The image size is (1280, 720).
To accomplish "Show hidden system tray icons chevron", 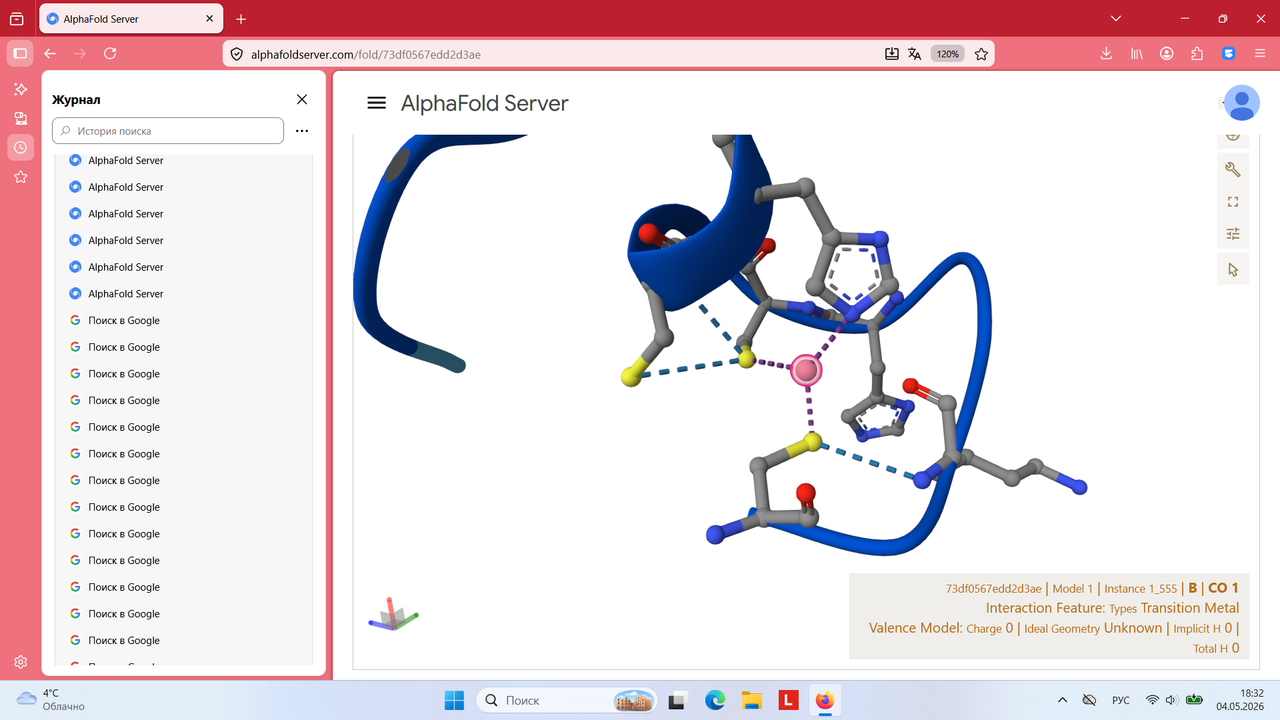I will (x=1062, y=700).
